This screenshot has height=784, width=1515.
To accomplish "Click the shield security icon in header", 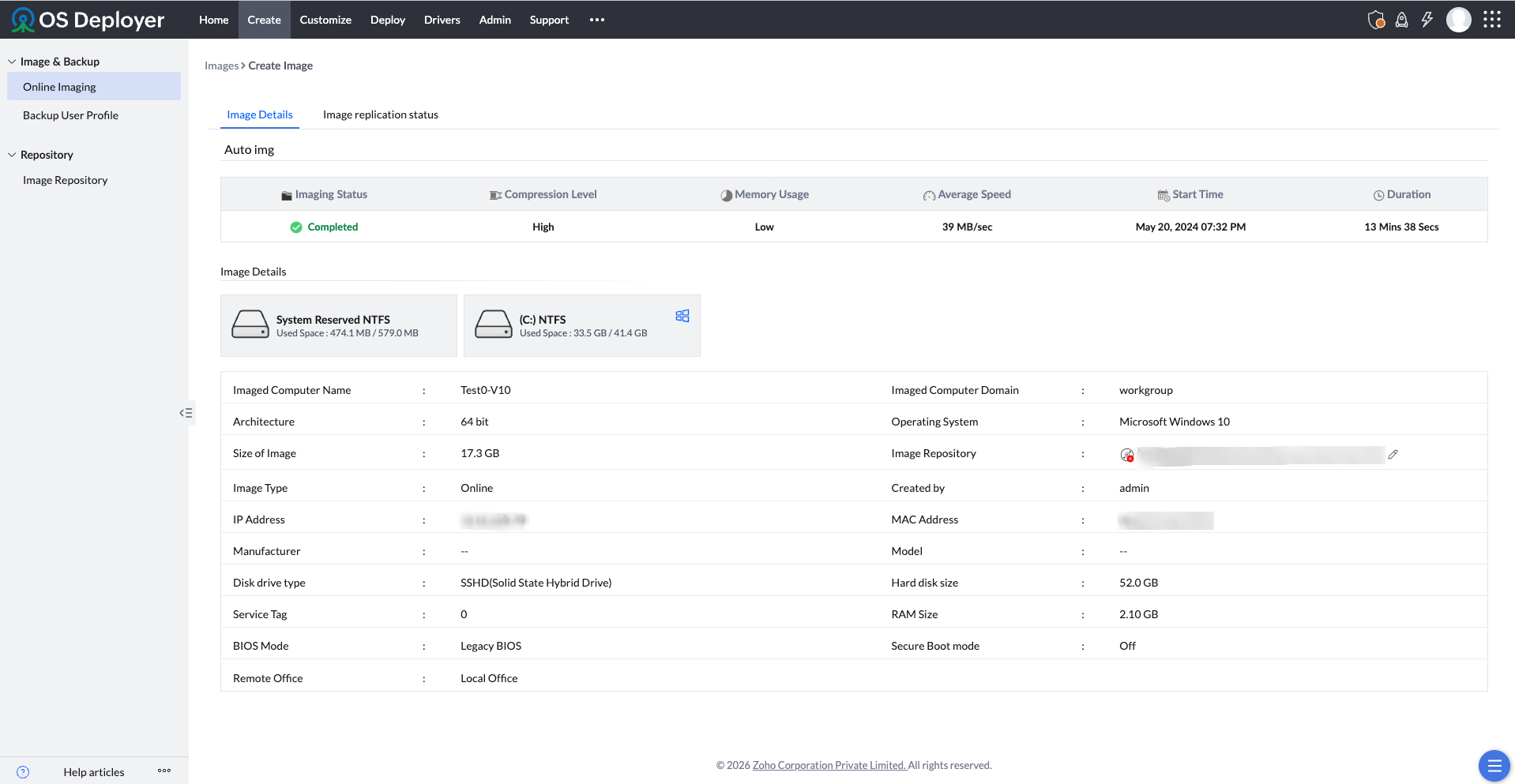I will click(x=1376, y=20).
